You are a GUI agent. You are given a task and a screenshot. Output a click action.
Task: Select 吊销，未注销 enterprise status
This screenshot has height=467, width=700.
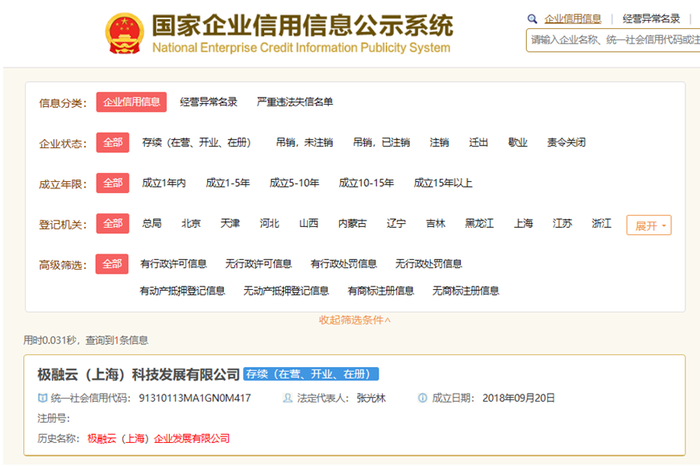point(304,142)
